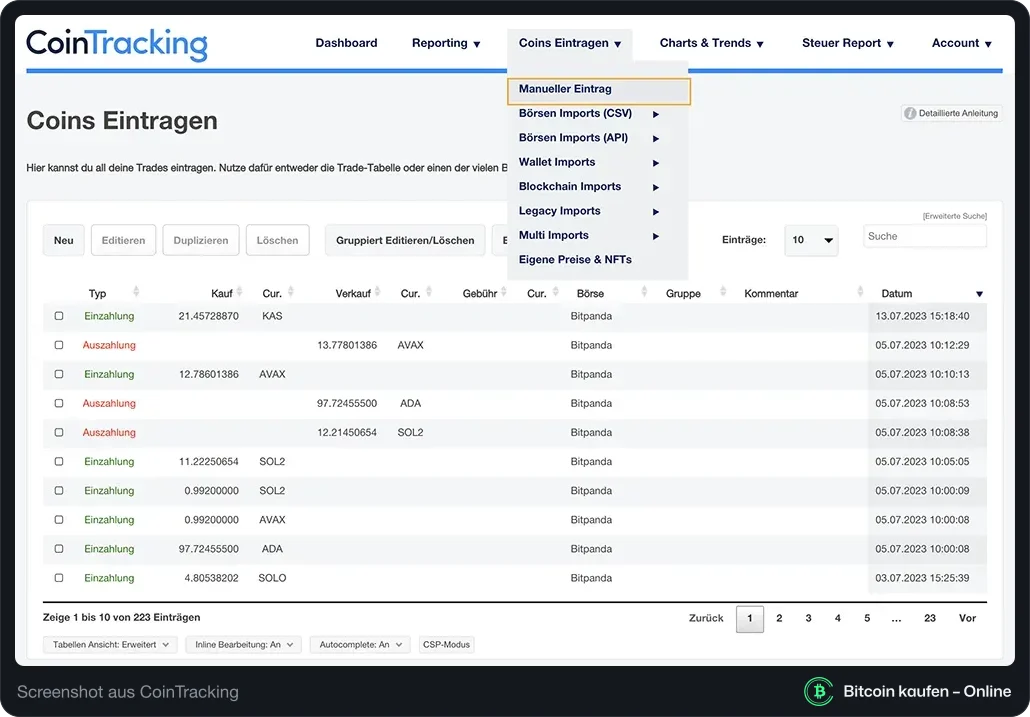Tick checkbox for 13.77801386 AVAX Auszahlung

point(59,345)
